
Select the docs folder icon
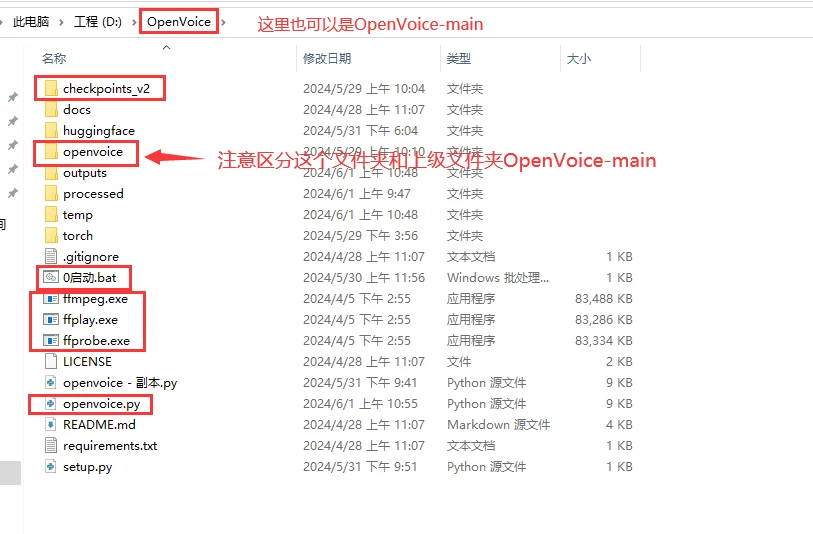click(51, 109)
